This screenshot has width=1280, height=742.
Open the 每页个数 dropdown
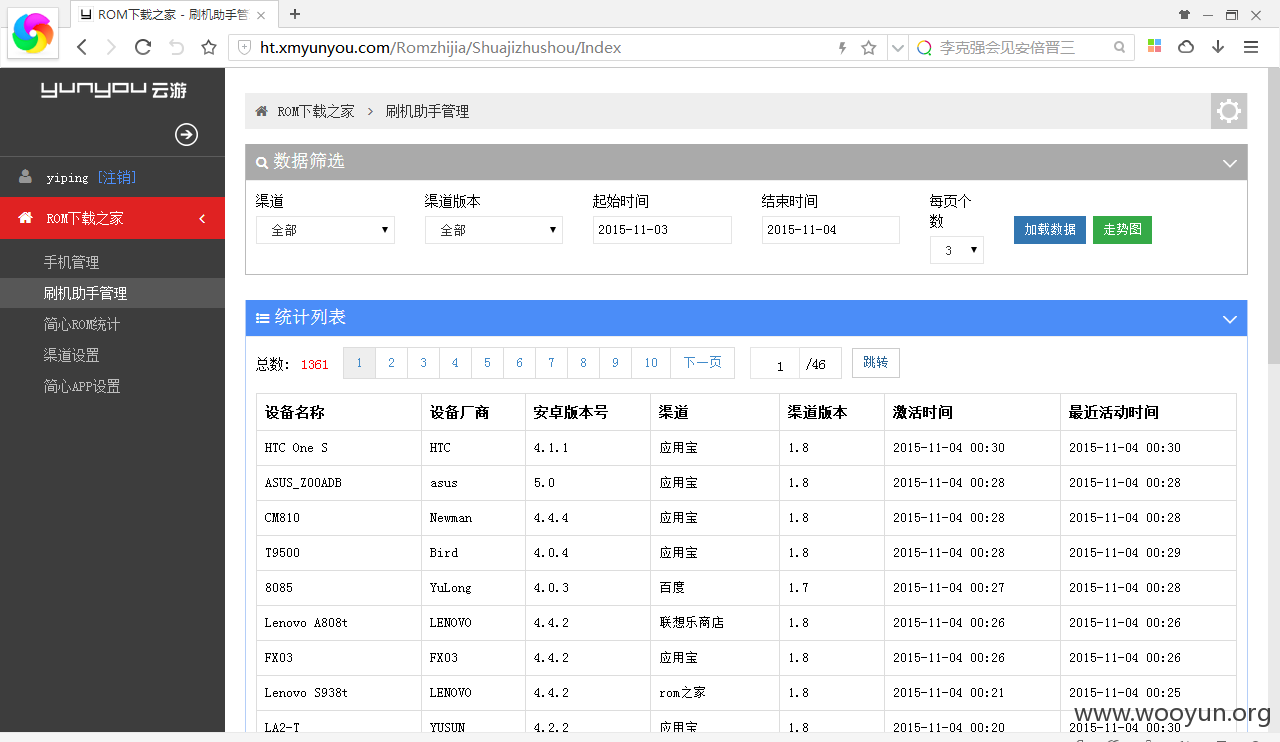(957, 250)
